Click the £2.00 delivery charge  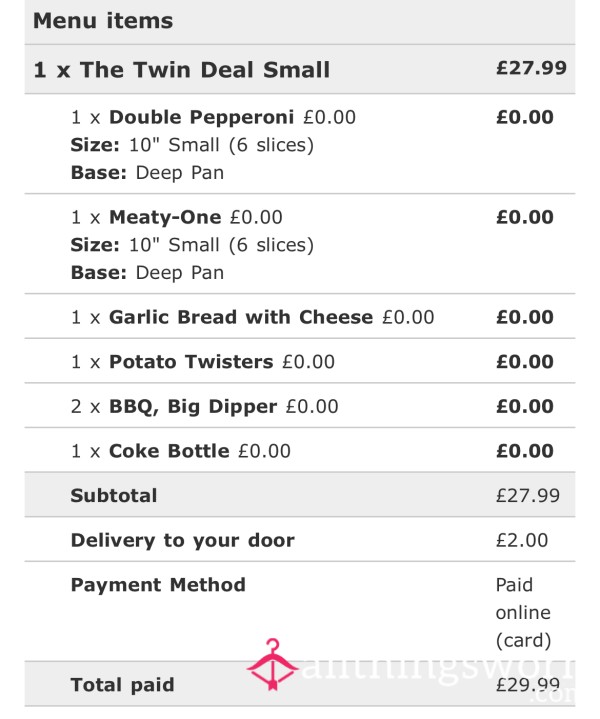tap(522, 540)
